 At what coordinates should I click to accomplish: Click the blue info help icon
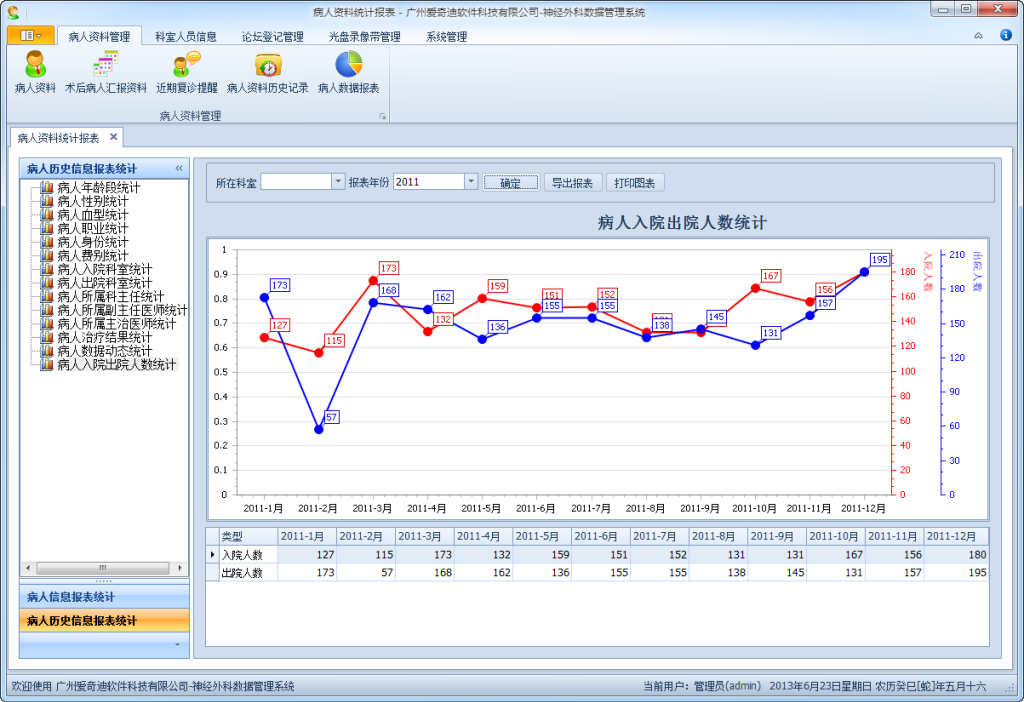point(1006,35)
